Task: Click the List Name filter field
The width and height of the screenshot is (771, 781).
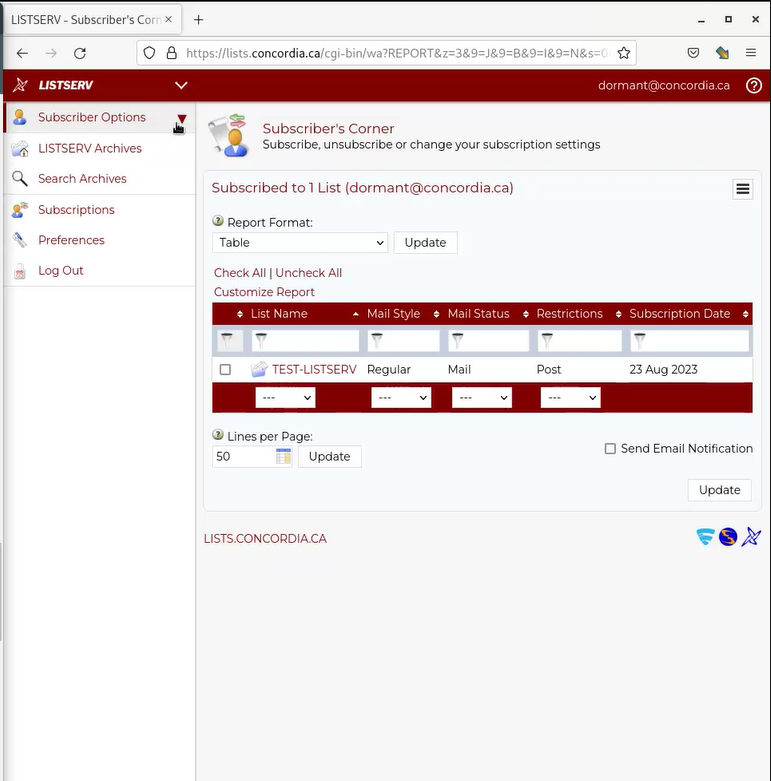Action: tap(305, 341)
